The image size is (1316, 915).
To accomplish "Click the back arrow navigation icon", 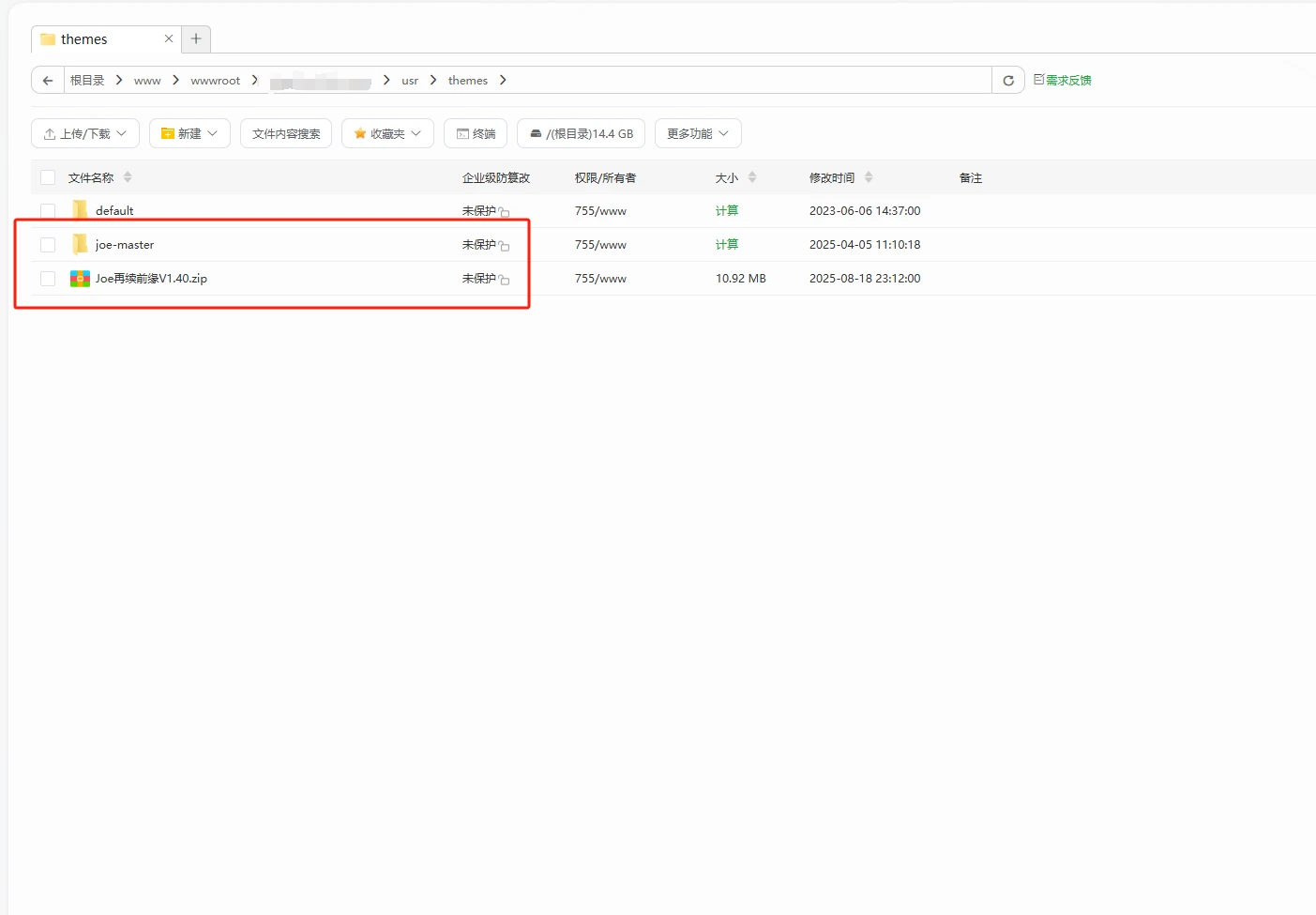I will tap(48, 81).
